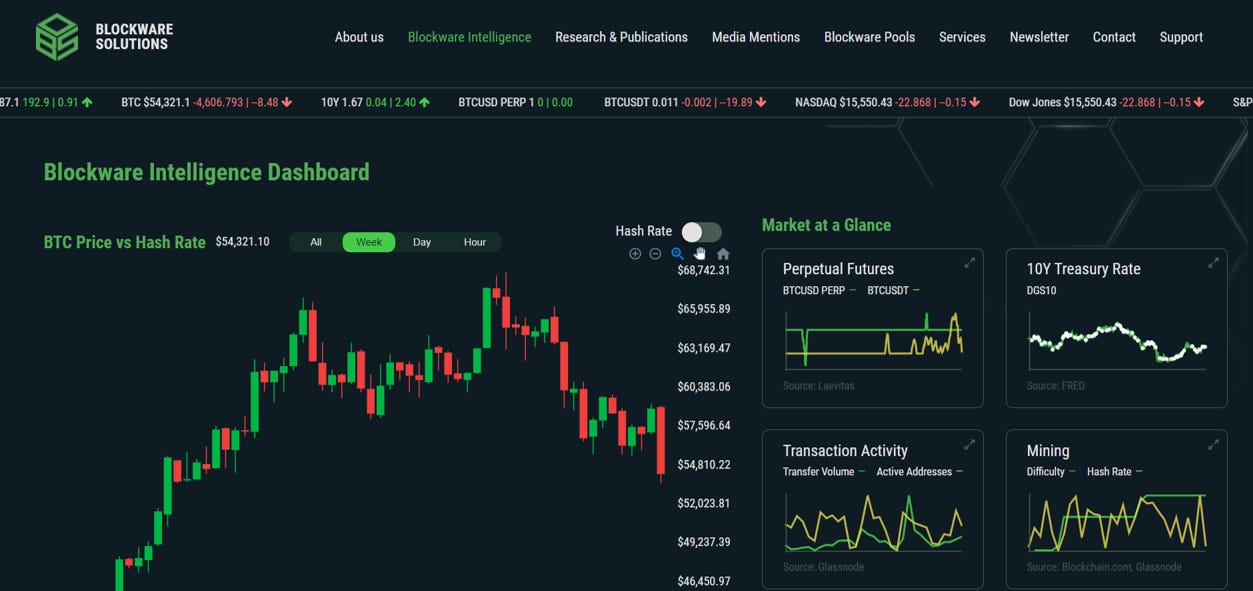Select the All time range
The image size is (1253, 591).
pyautogui.click(x=316, y=242)
